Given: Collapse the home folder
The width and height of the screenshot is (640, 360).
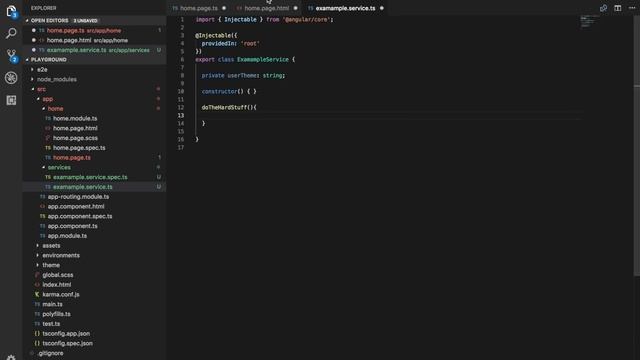Looking at the screenshot, I should point(55,109).
